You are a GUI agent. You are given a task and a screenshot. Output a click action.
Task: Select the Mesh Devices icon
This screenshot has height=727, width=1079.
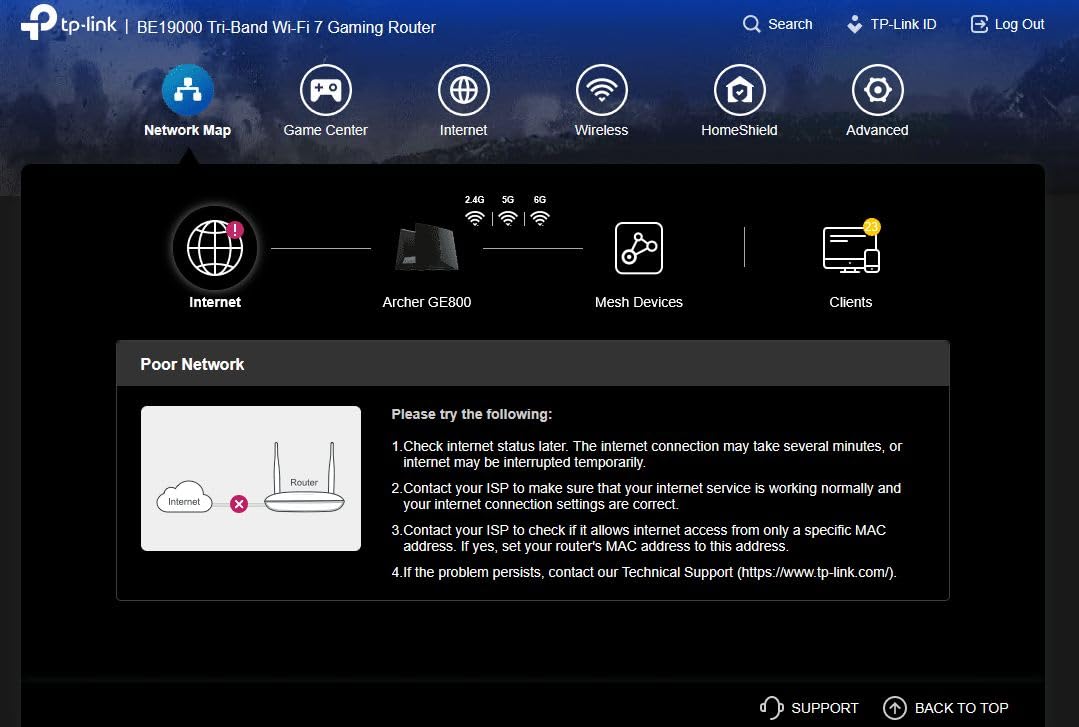[x=639, y=248]
